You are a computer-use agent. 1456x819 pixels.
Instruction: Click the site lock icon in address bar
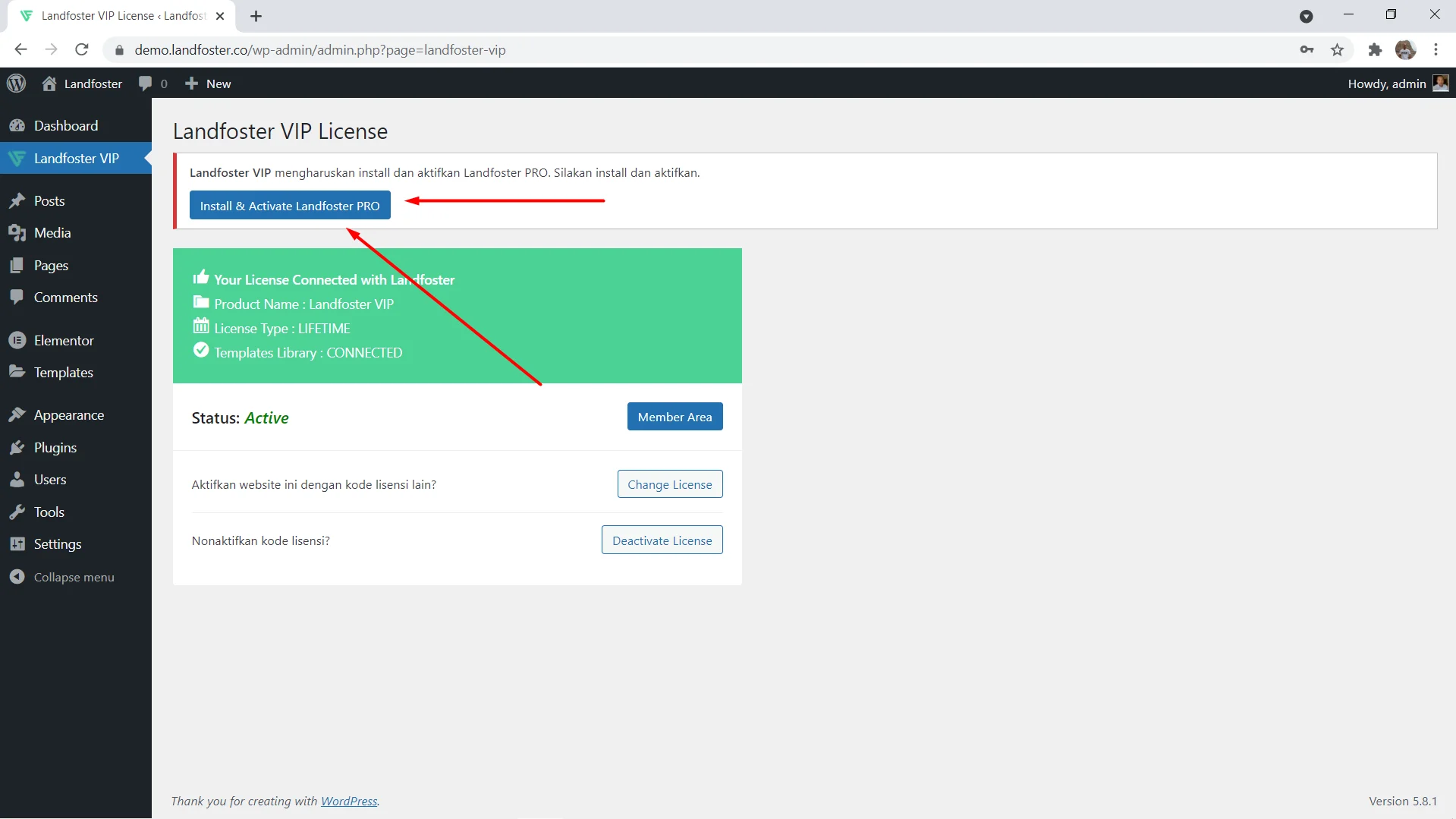point(119,51)
